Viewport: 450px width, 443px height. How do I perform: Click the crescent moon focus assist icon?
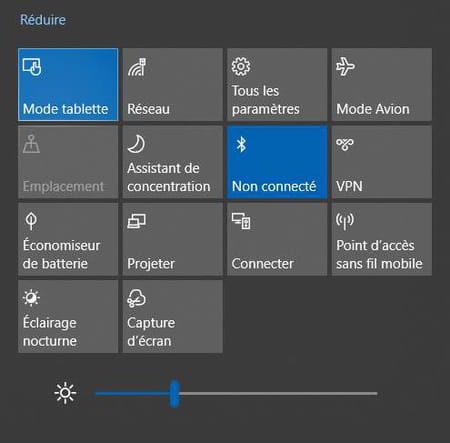(x=136, y=144)
